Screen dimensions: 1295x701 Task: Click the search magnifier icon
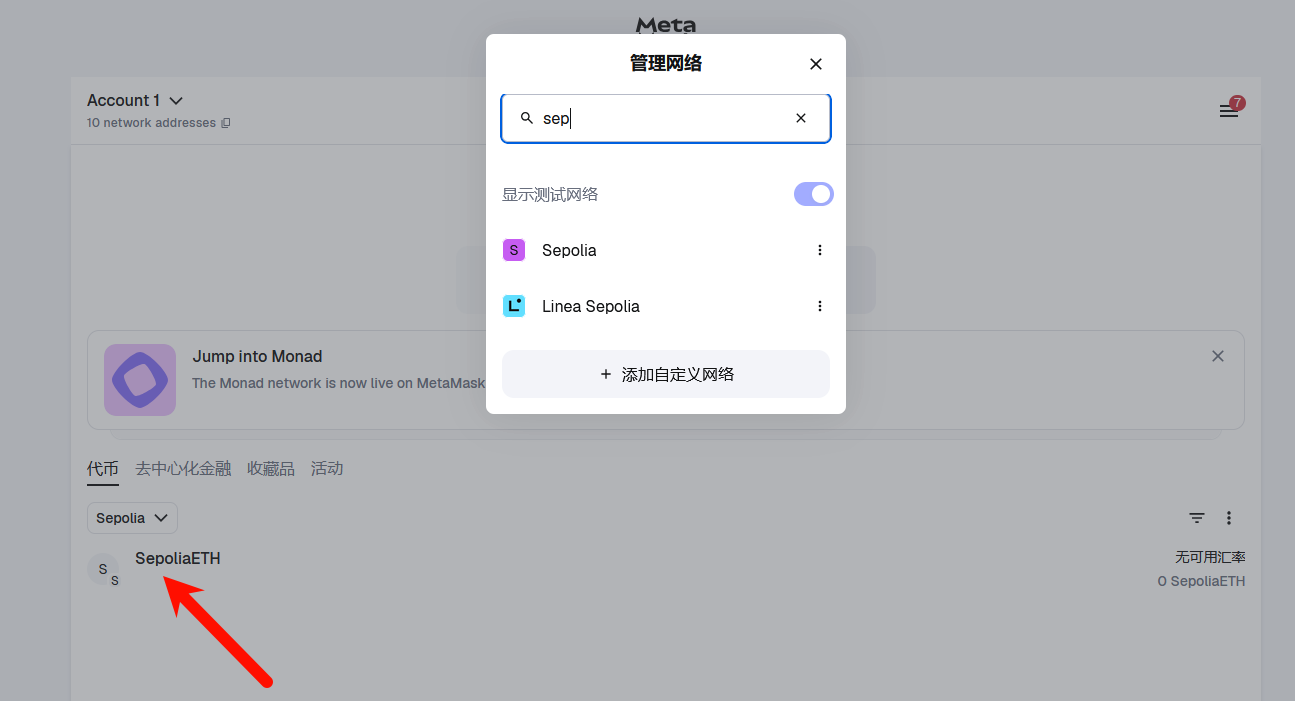[526, 118]
